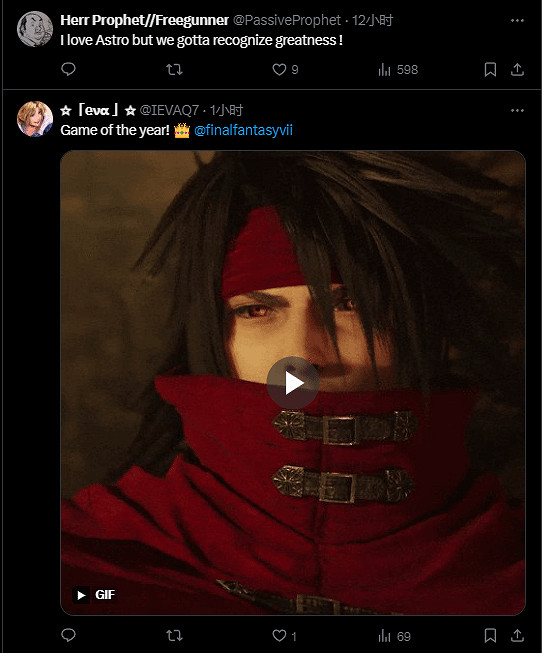Image resolution: width=542 pixels, height=653 pixels.
Task: Reply to Herr Prophet's Astro tweet
Action: tap(68, 69)
